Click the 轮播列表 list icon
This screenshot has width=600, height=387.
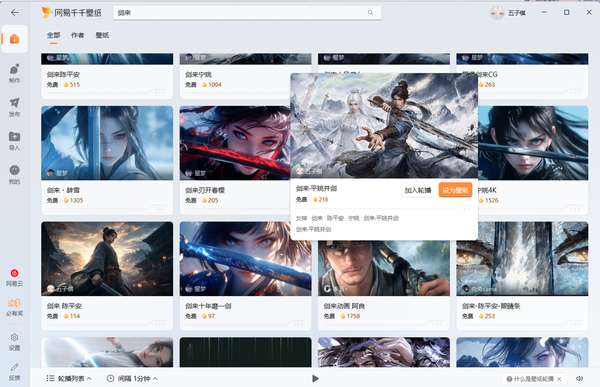coord(50,378)
